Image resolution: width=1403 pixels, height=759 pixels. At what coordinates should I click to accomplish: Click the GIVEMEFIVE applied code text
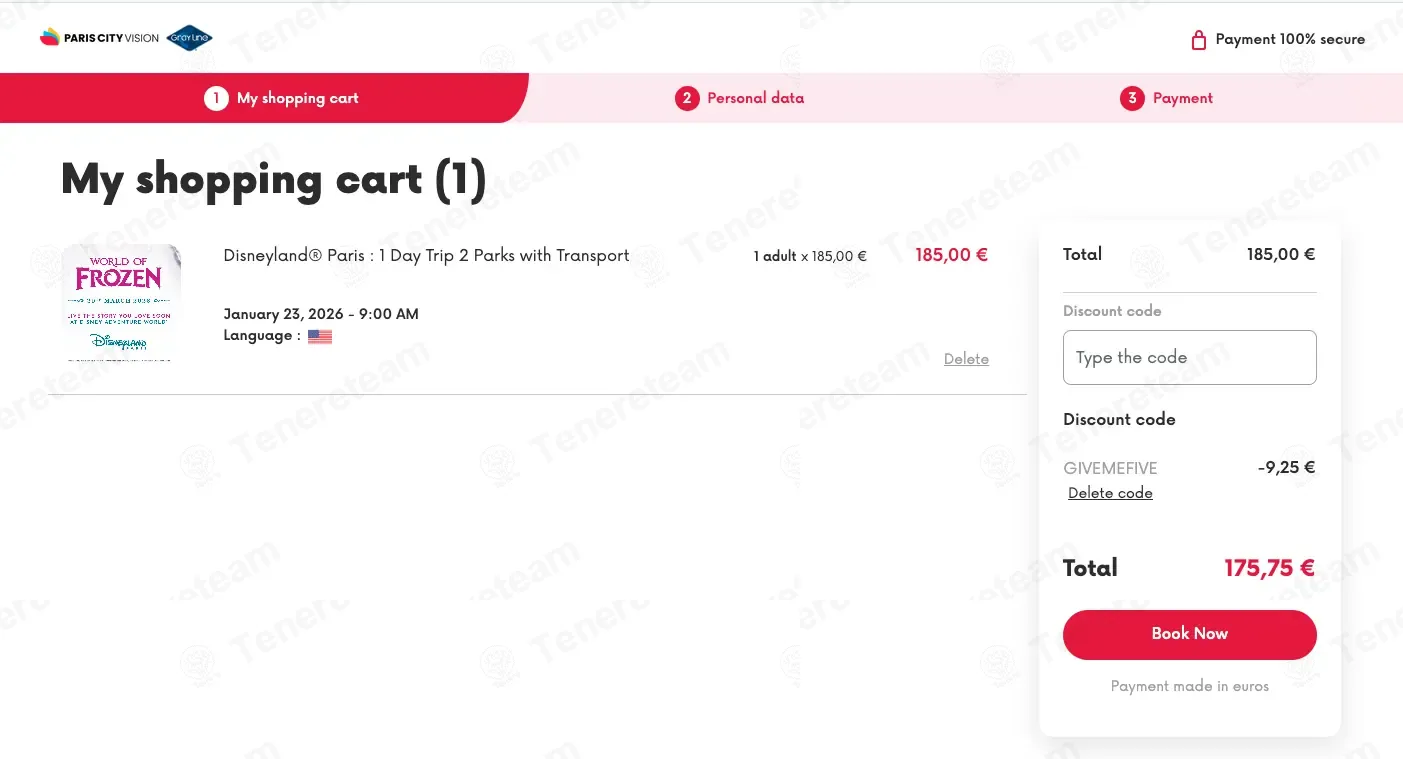pos(1110,468)
